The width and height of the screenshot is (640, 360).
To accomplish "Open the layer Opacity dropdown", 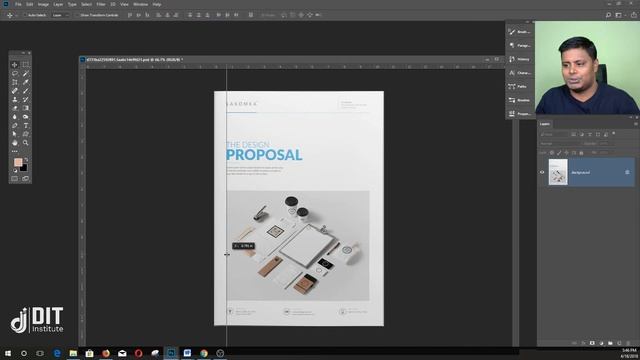I will (x=607, y=144).
